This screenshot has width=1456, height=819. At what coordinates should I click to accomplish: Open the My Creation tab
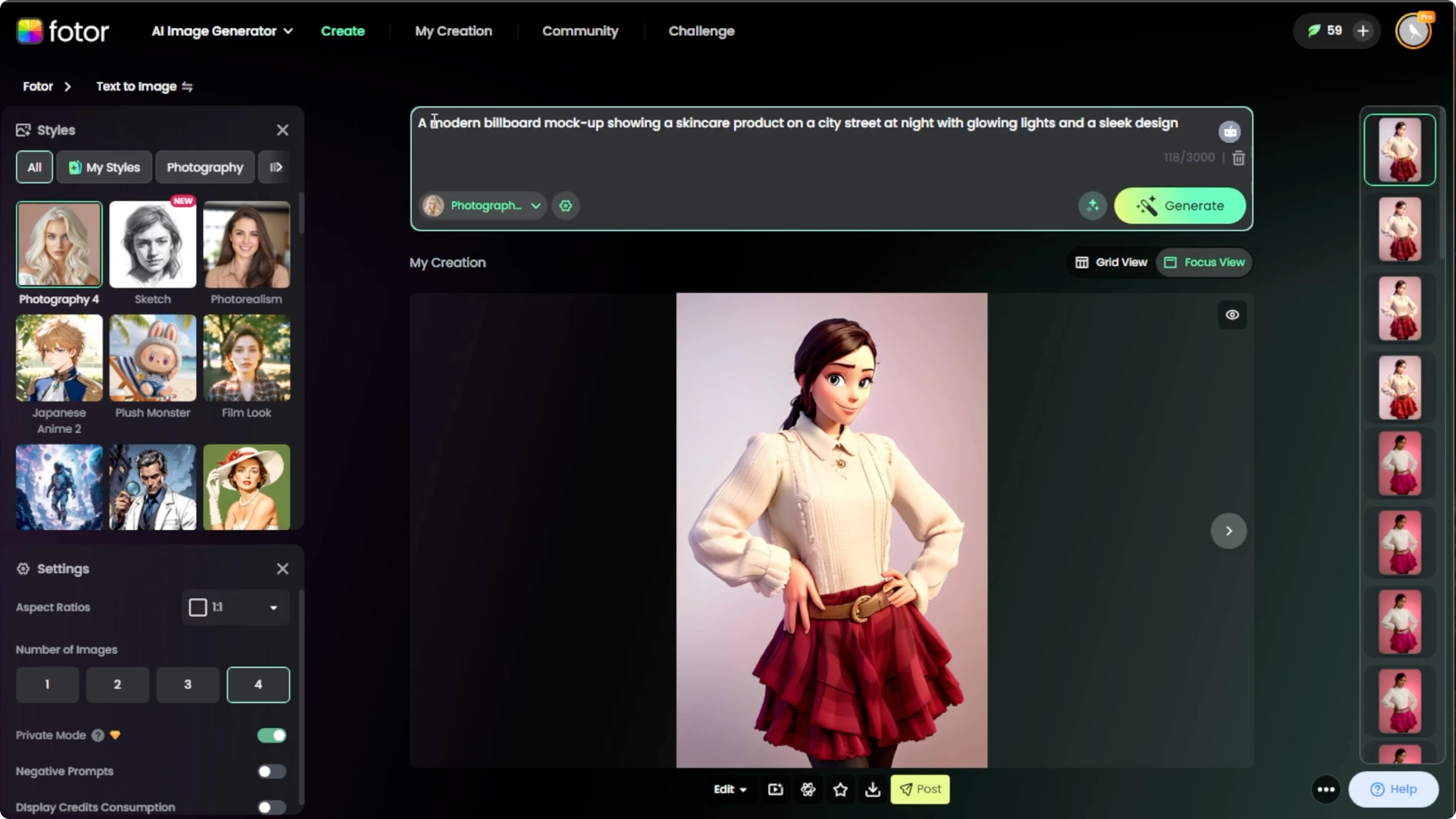point(453,31)
